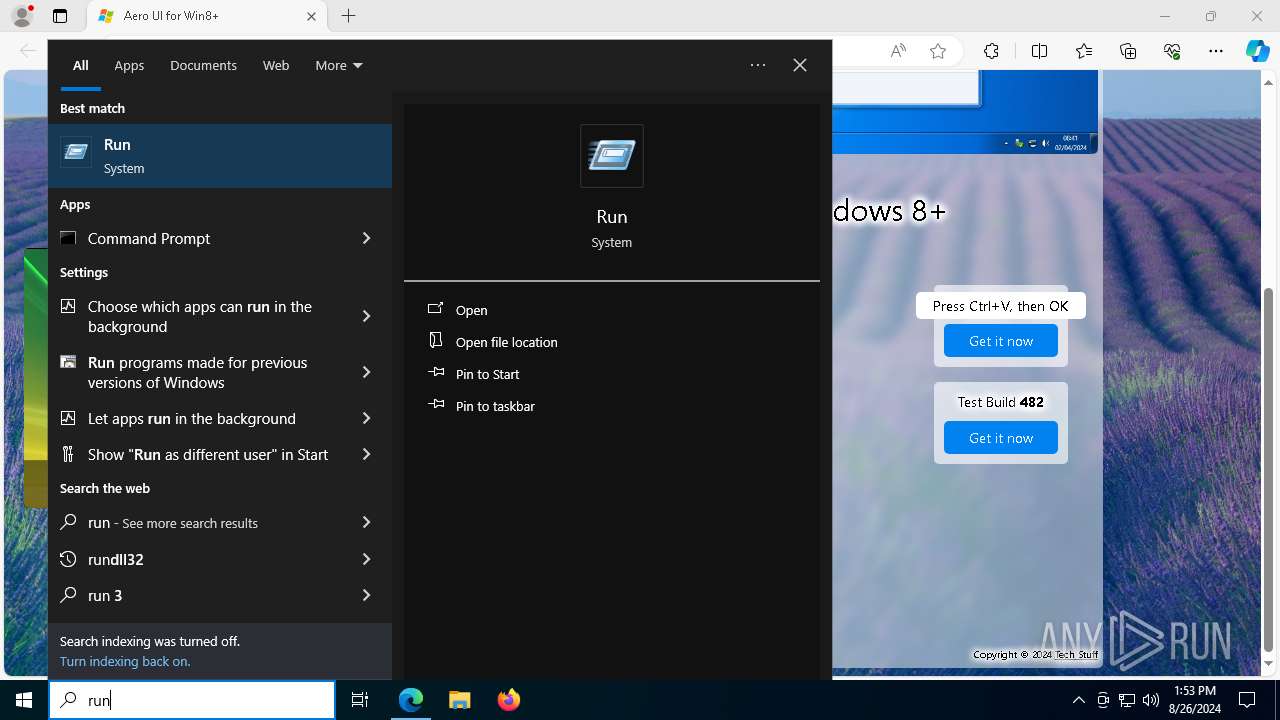Screen dimensions: 1280x720
Task: Open a new Edge tab
Action: [x=348, y=16]
